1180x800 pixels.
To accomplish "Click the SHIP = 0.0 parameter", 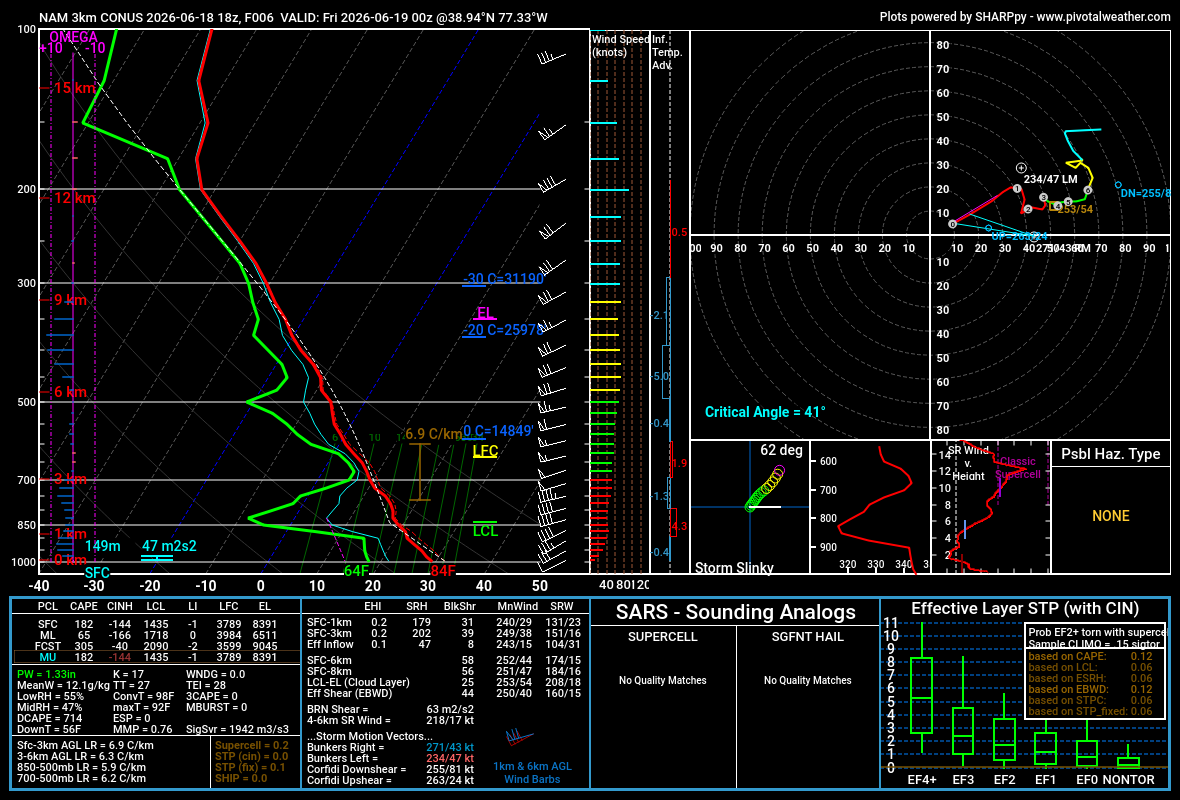I will tap(241, 779).
